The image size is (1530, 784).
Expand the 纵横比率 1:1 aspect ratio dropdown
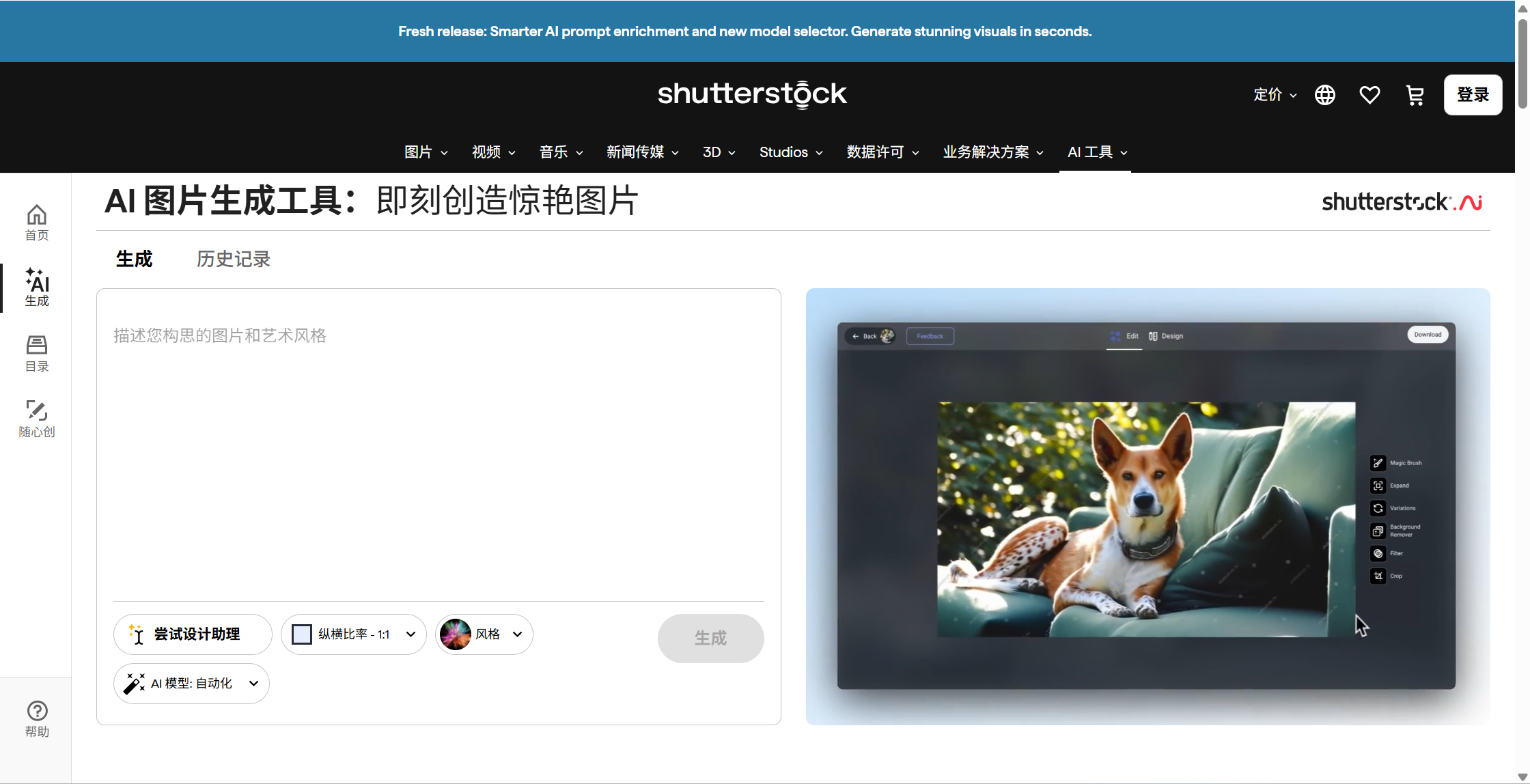tap(353, 634)
